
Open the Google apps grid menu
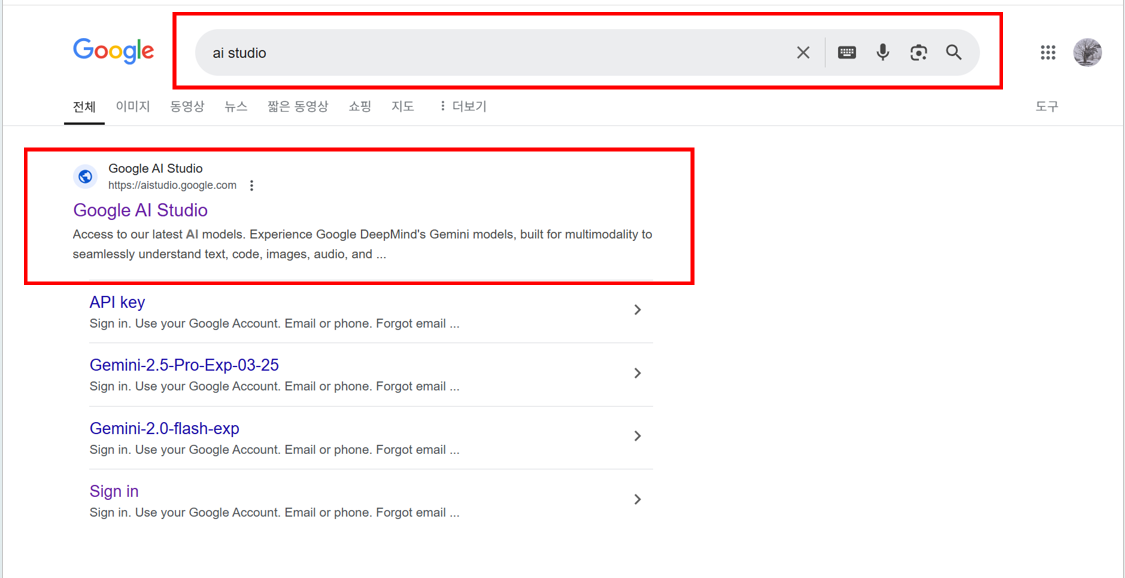pyautogui.click(x=1048, y=52)
